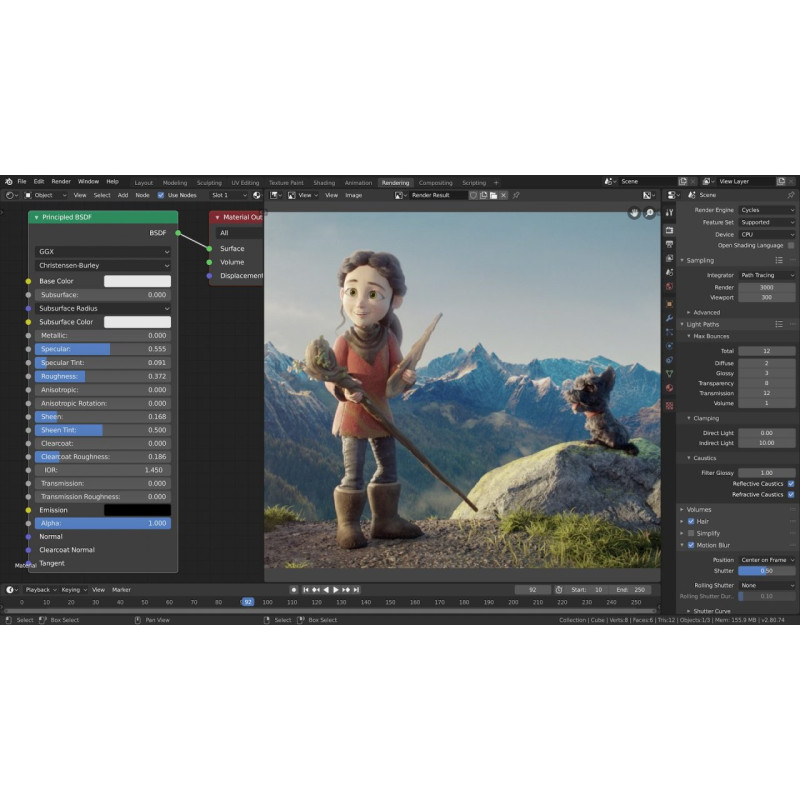Enable Open Shading Language checkbox
The width and height of the screenshot is (800, 800).
click(x=791, y=245)
